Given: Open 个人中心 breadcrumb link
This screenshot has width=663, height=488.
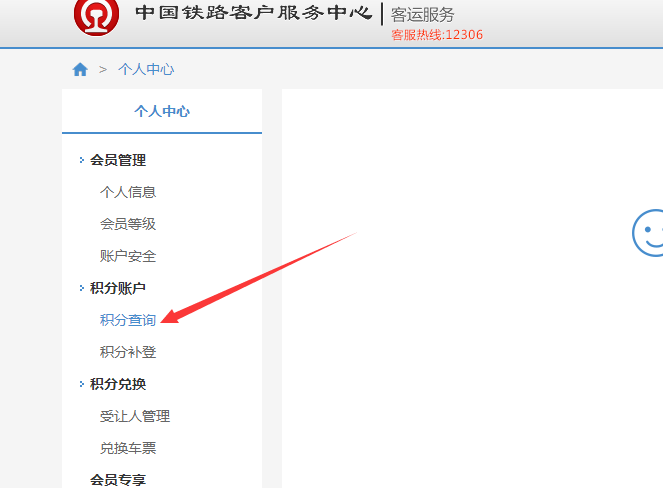Looking at the screenshot, I should click(x=146, y=69).
